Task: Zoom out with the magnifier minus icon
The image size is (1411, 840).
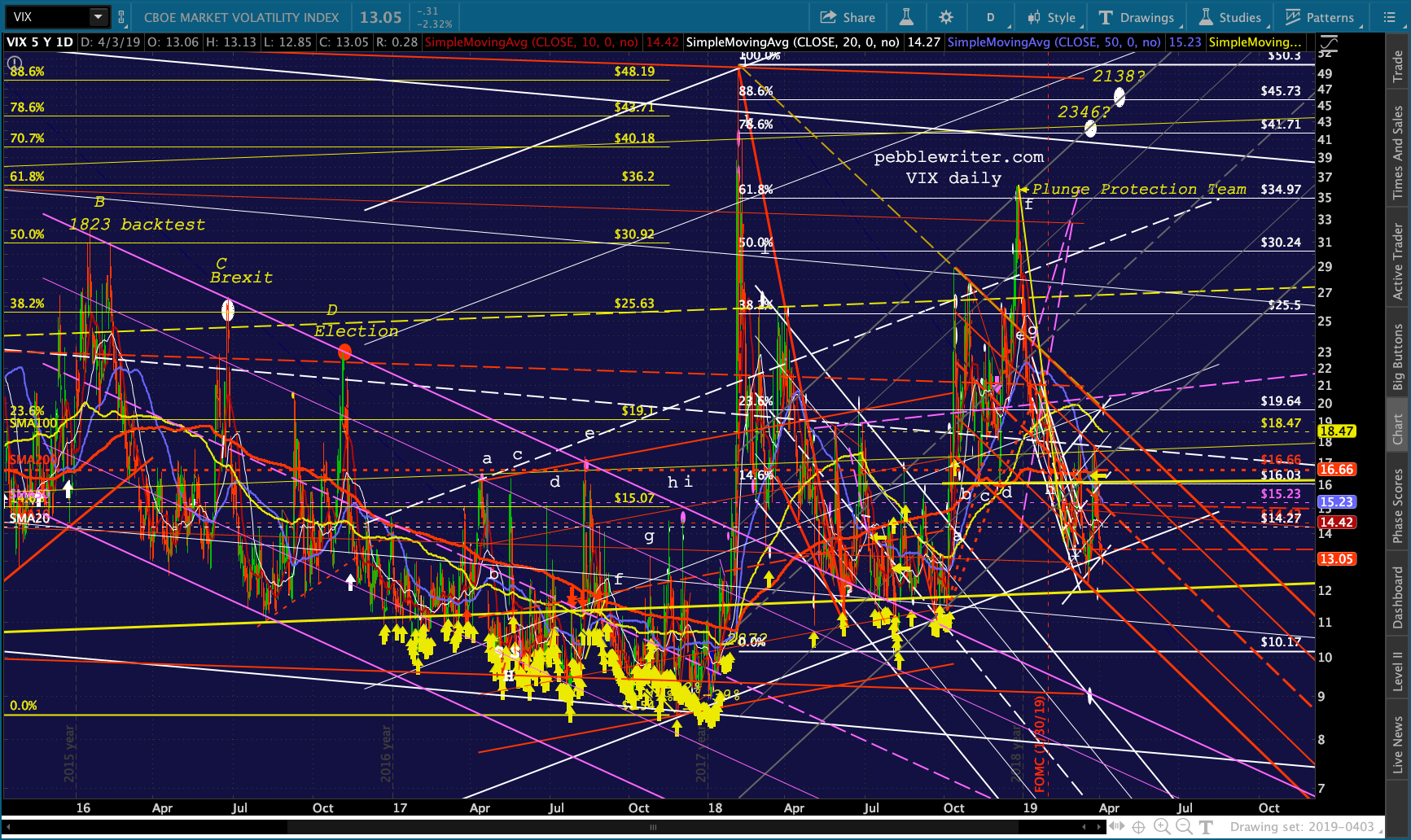Action: pyautogui.click(x=1185, y=827)
